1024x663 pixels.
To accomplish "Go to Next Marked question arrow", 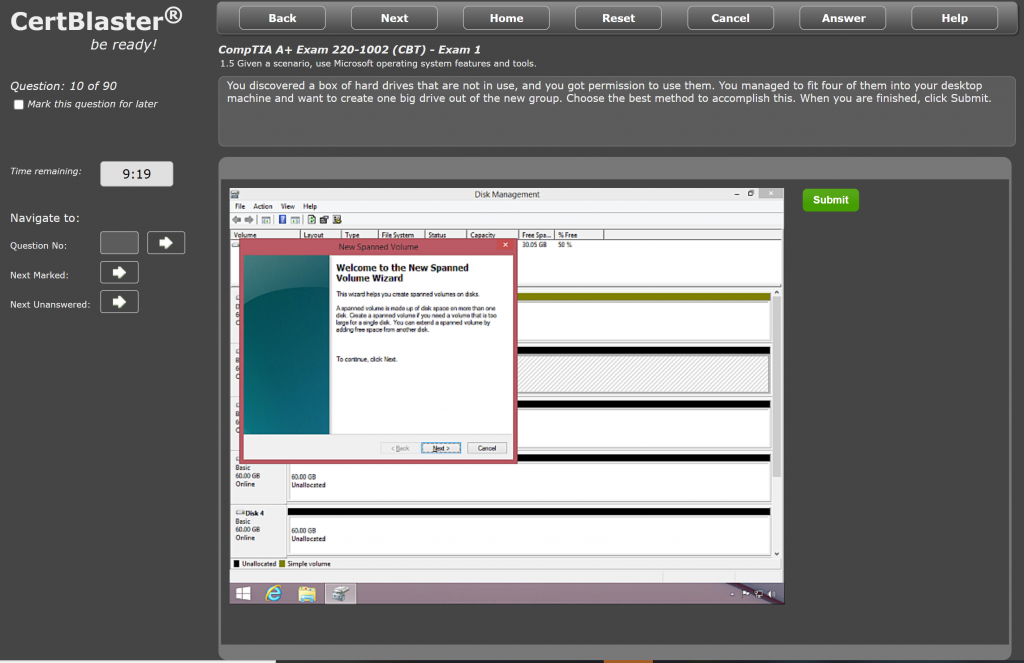I will (x=120, y=272).
